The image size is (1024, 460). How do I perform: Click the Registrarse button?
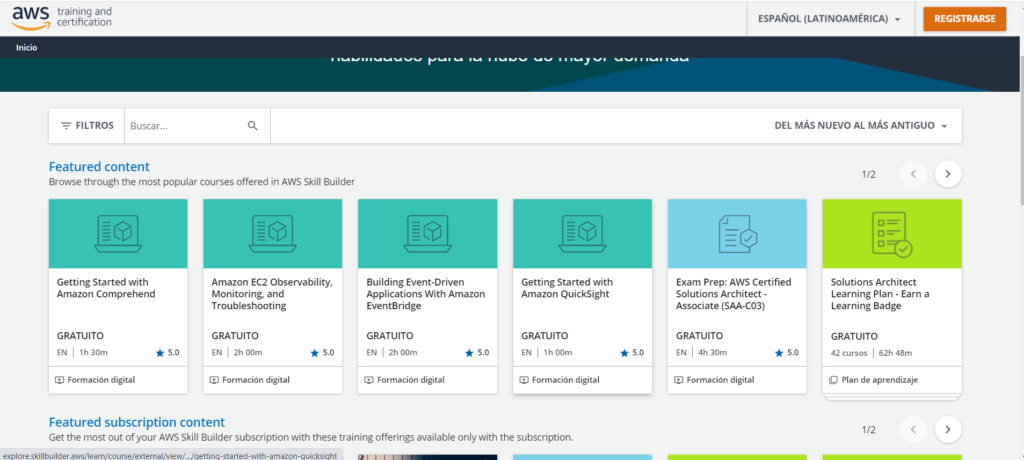[x=964, y=19]
